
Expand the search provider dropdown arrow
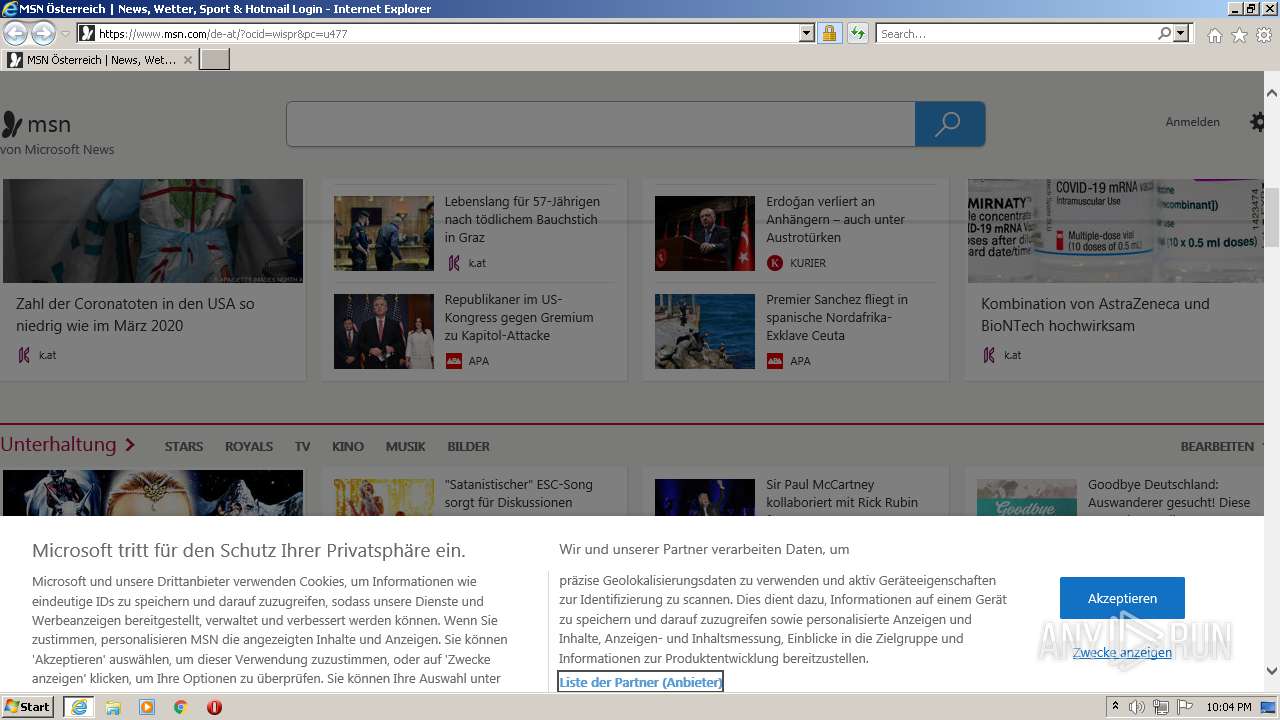1182,33
